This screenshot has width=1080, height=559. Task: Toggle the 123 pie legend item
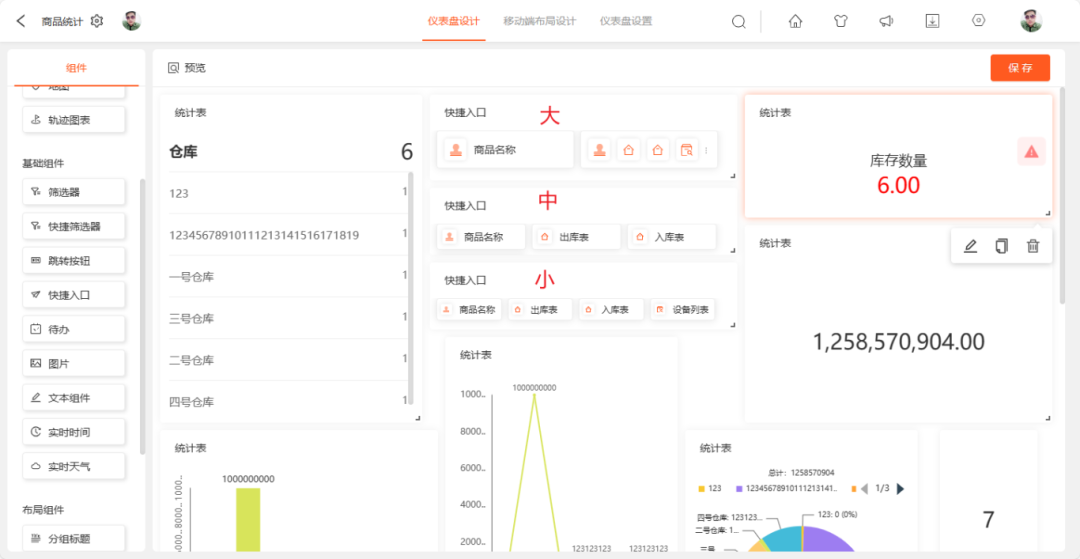(x=709, y=488)
